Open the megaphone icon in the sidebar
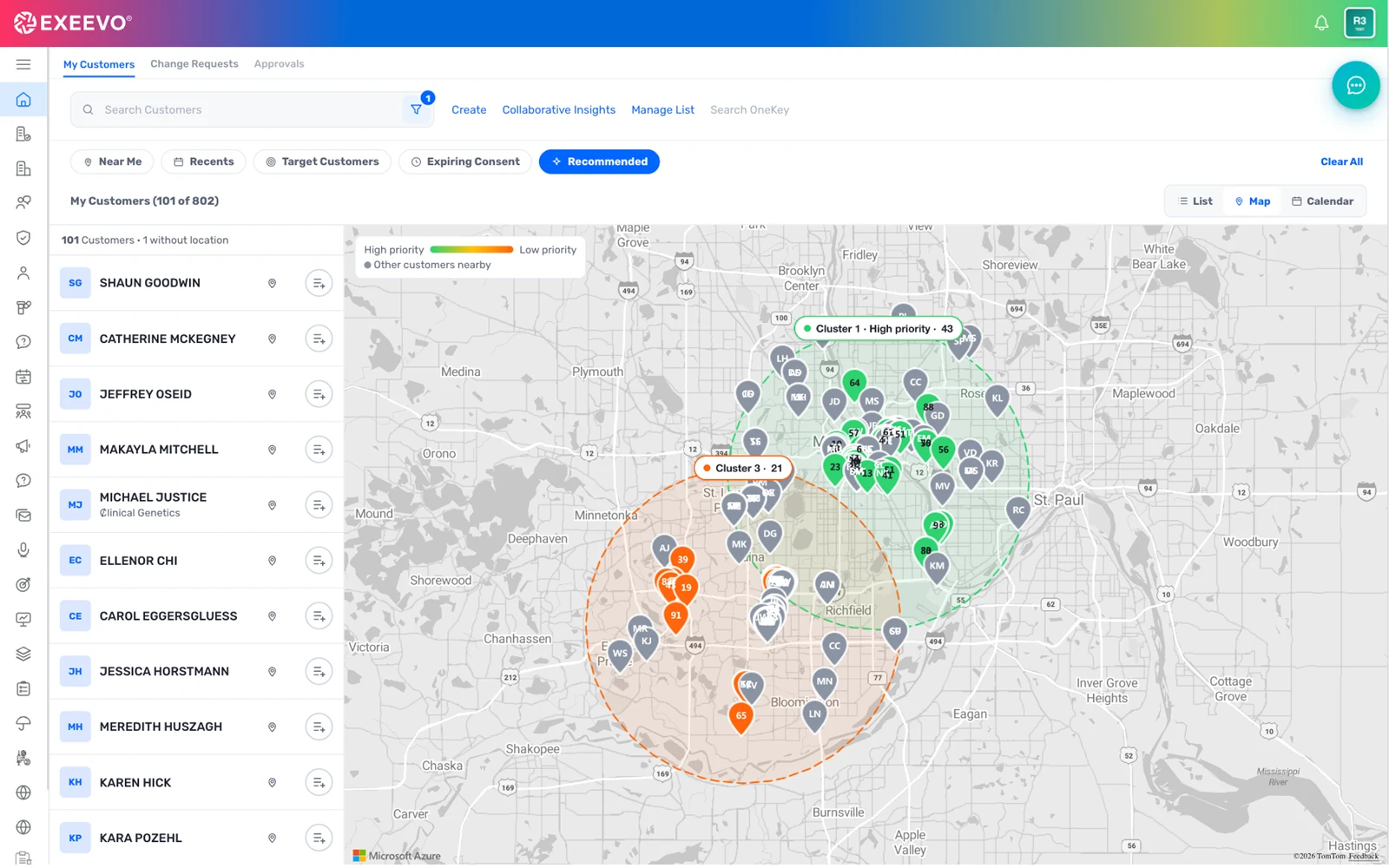Image resolution: width=1389 pixels, height=868 pixels. point(23,446)
